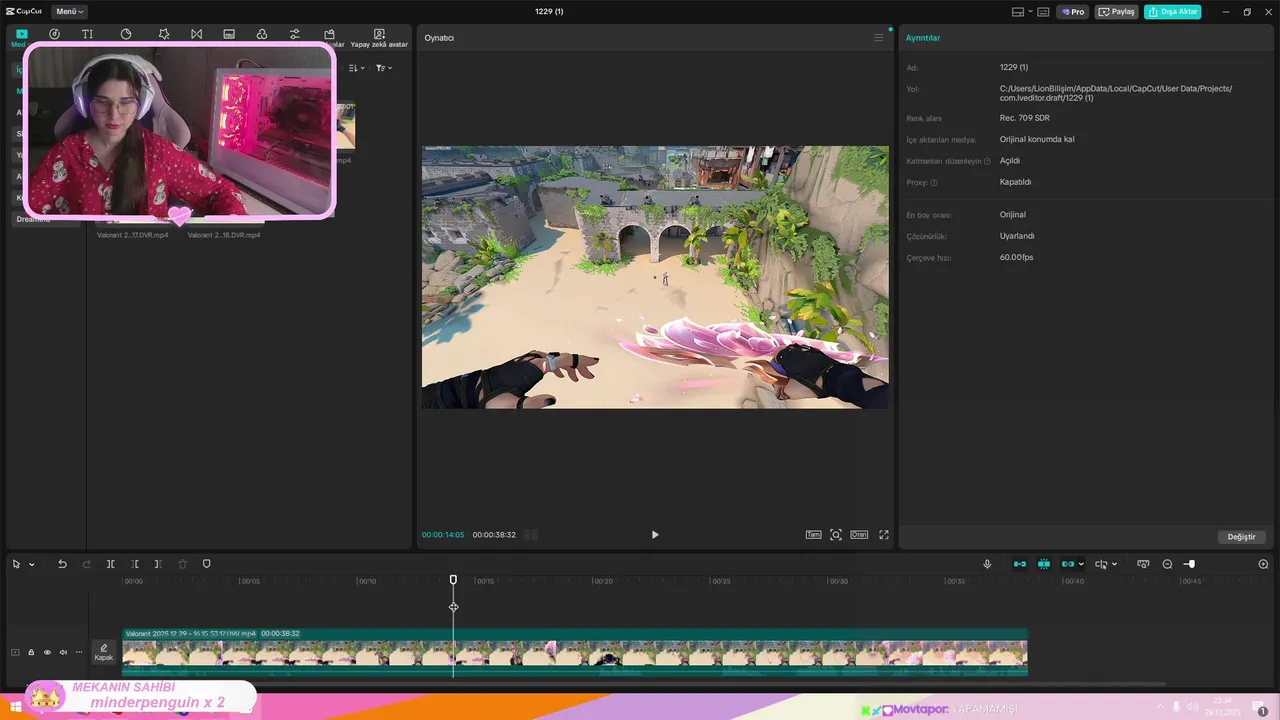Screen dimensions: 1280x720
Task: Zoom out the timeline with minus icon
Action: coord(1167,564)
